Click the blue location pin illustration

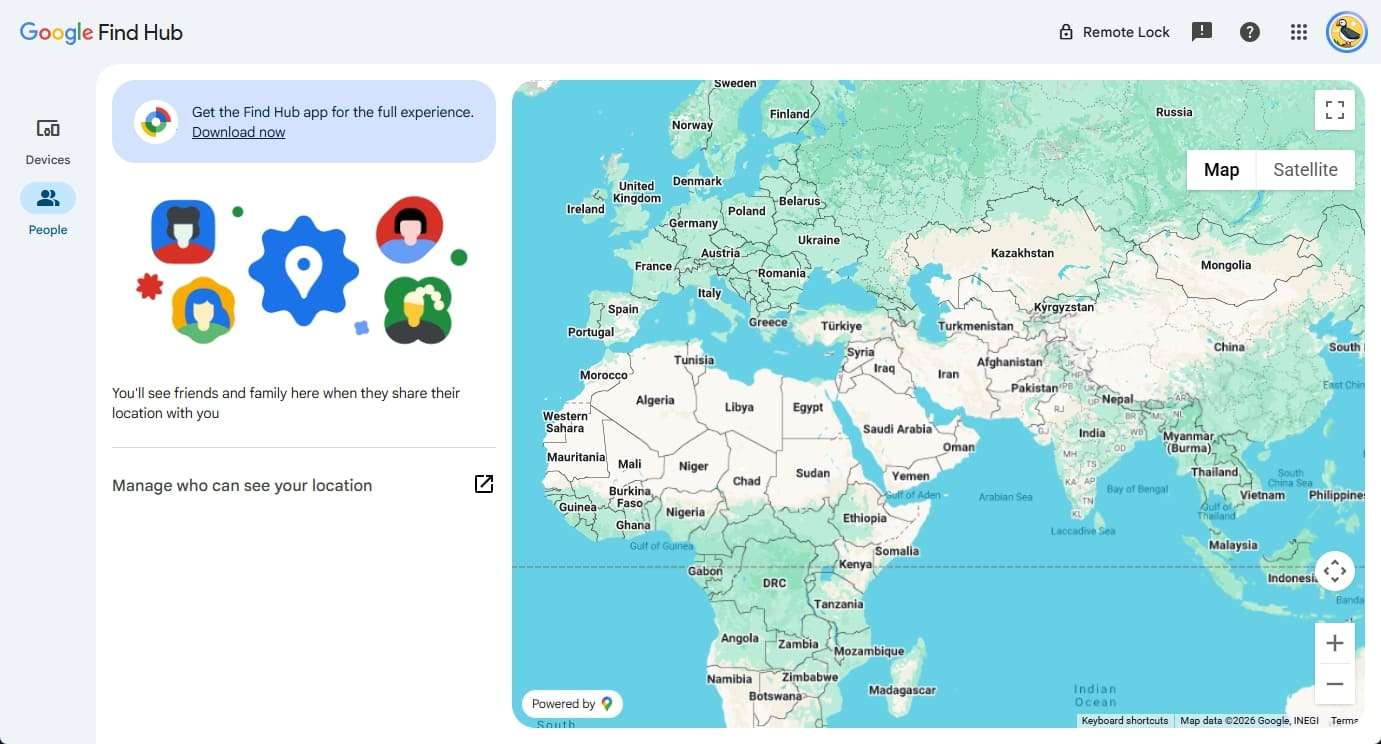coord(303,271)
